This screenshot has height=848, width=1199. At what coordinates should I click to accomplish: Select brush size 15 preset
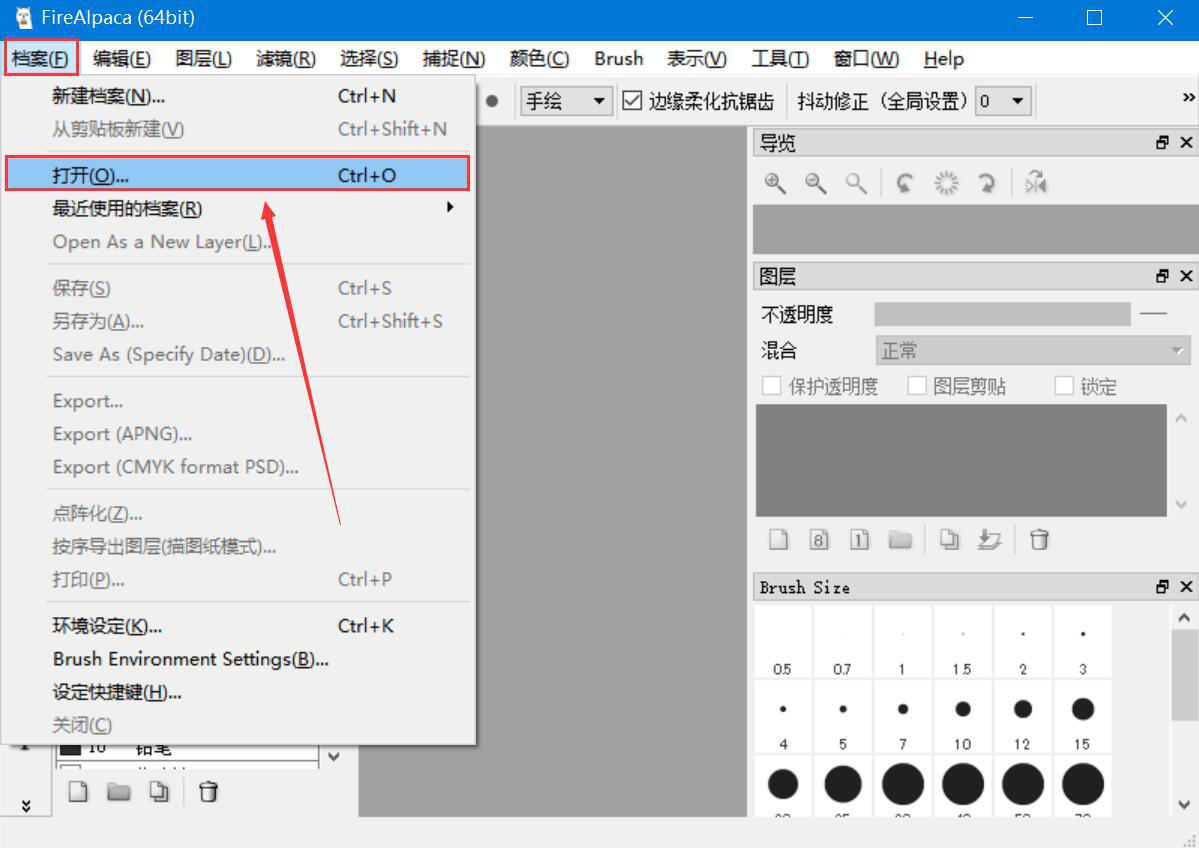click(x=1082, y=717)
